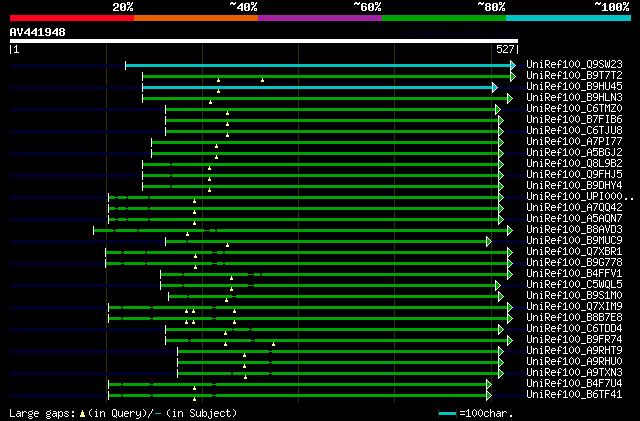Click the arrowhead ending the C5WQL5 alignment

[498, 285]
